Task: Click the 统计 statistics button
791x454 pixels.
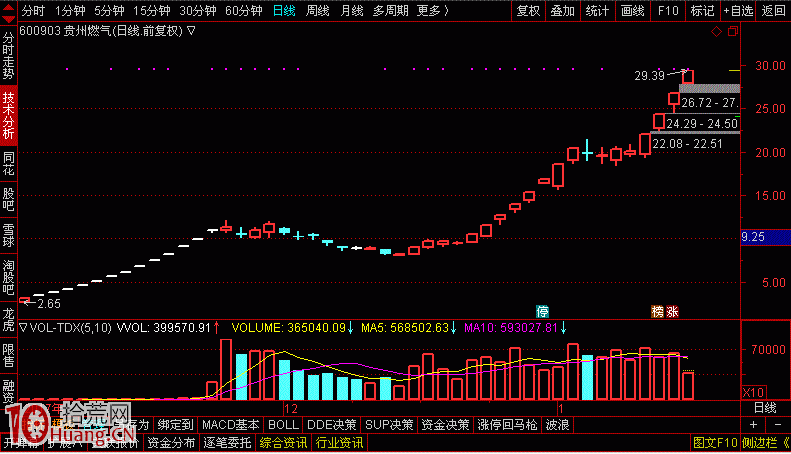Action: pos(597,11)
